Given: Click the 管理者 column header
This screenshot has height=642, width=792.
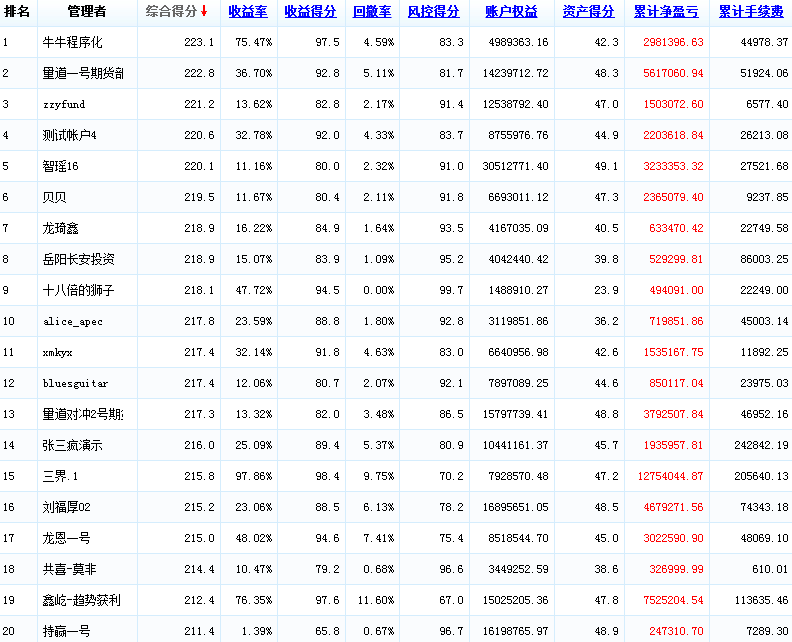Looking at the screenshot, I should click(87, 12).
